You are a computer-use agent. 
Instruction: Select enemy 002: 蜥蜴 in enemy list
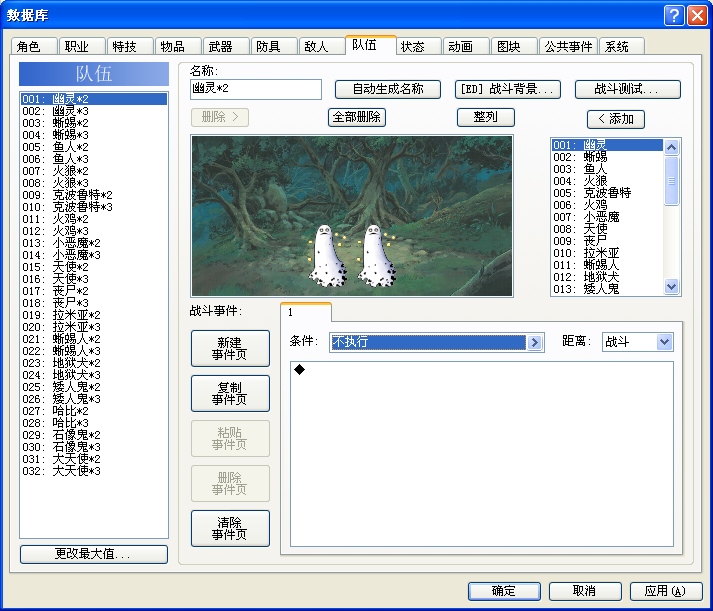607,157
